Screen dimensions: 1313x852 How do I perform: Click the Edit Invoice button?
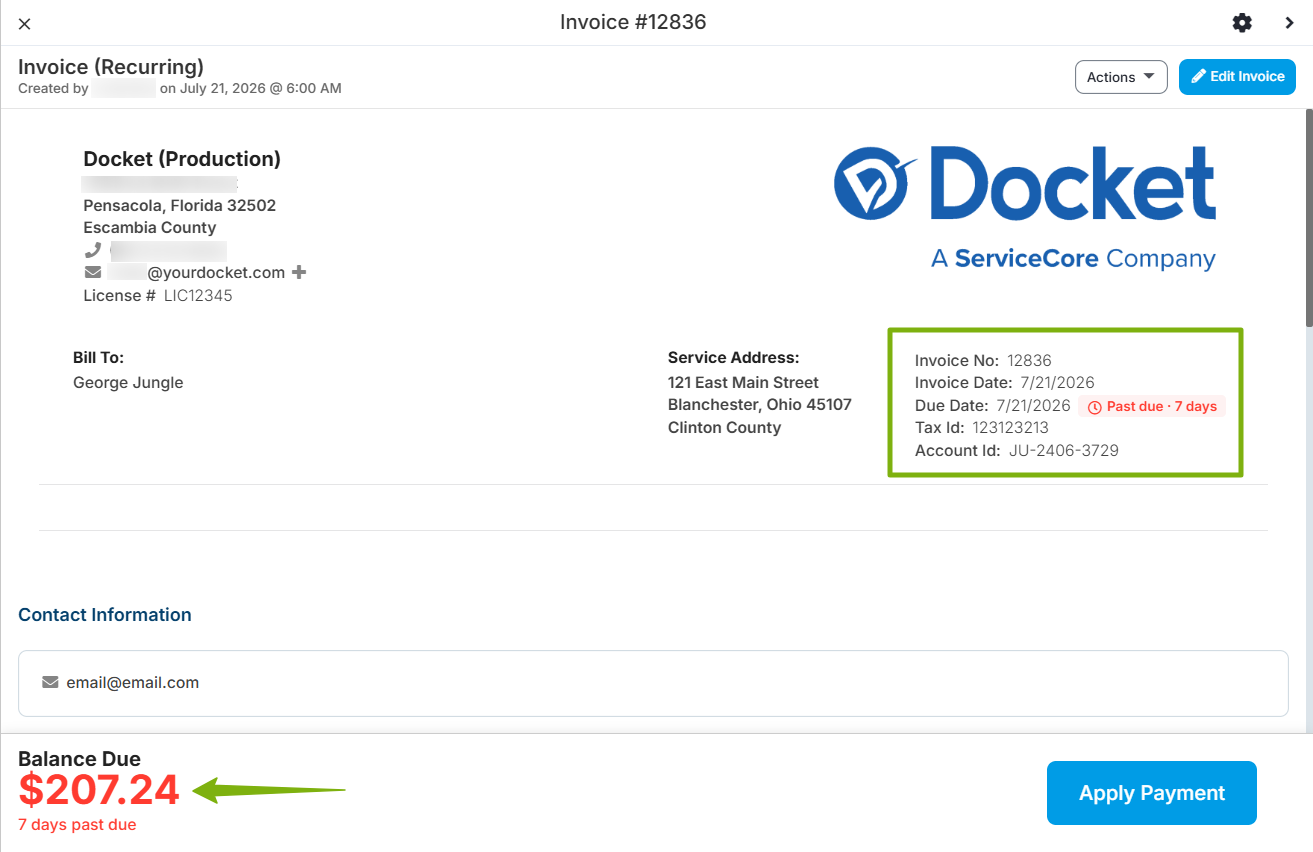coord(1237,77)
